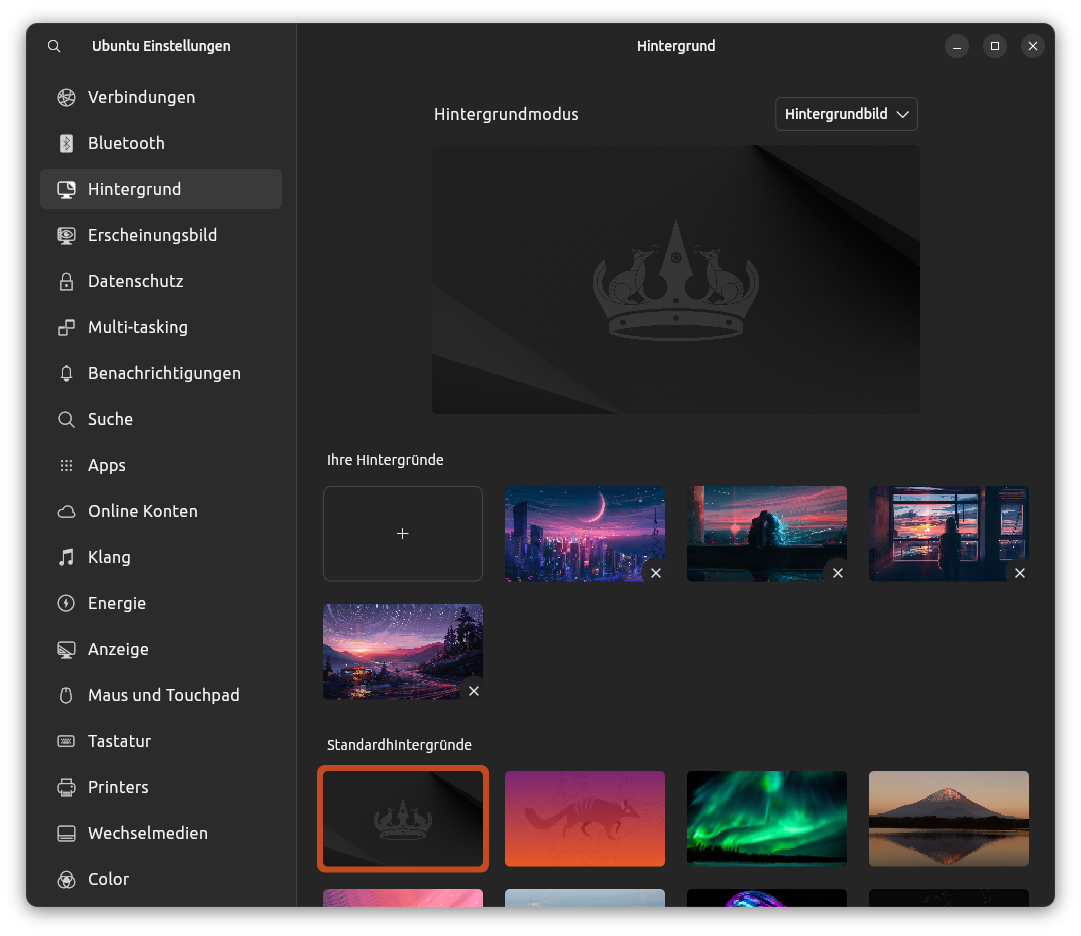Select the orange numbat default wallpaper
This screenshot has height=936, width=1081.
(585, 818)
